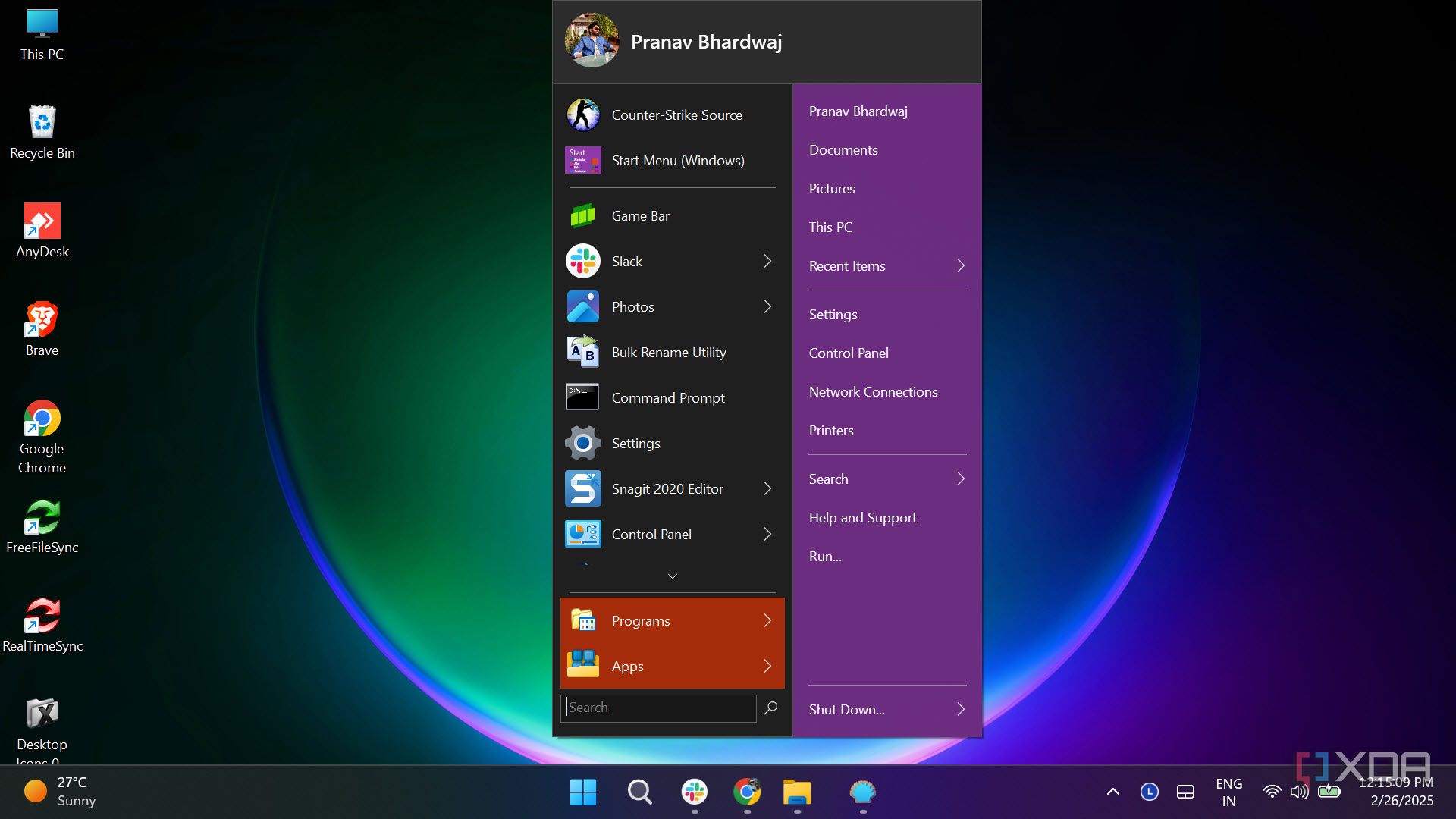Launch Slack
The image size is (1456, 819).
click(x=626, y=261)
